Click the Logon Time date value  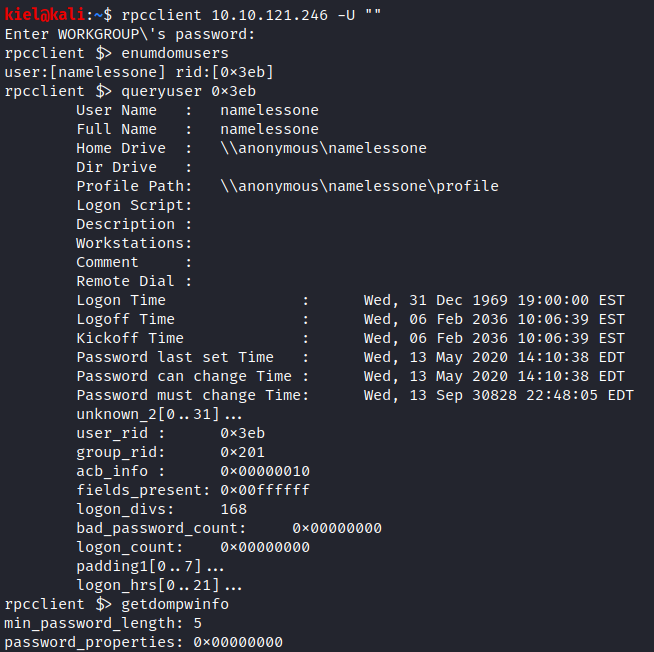(x=494, y=300)
